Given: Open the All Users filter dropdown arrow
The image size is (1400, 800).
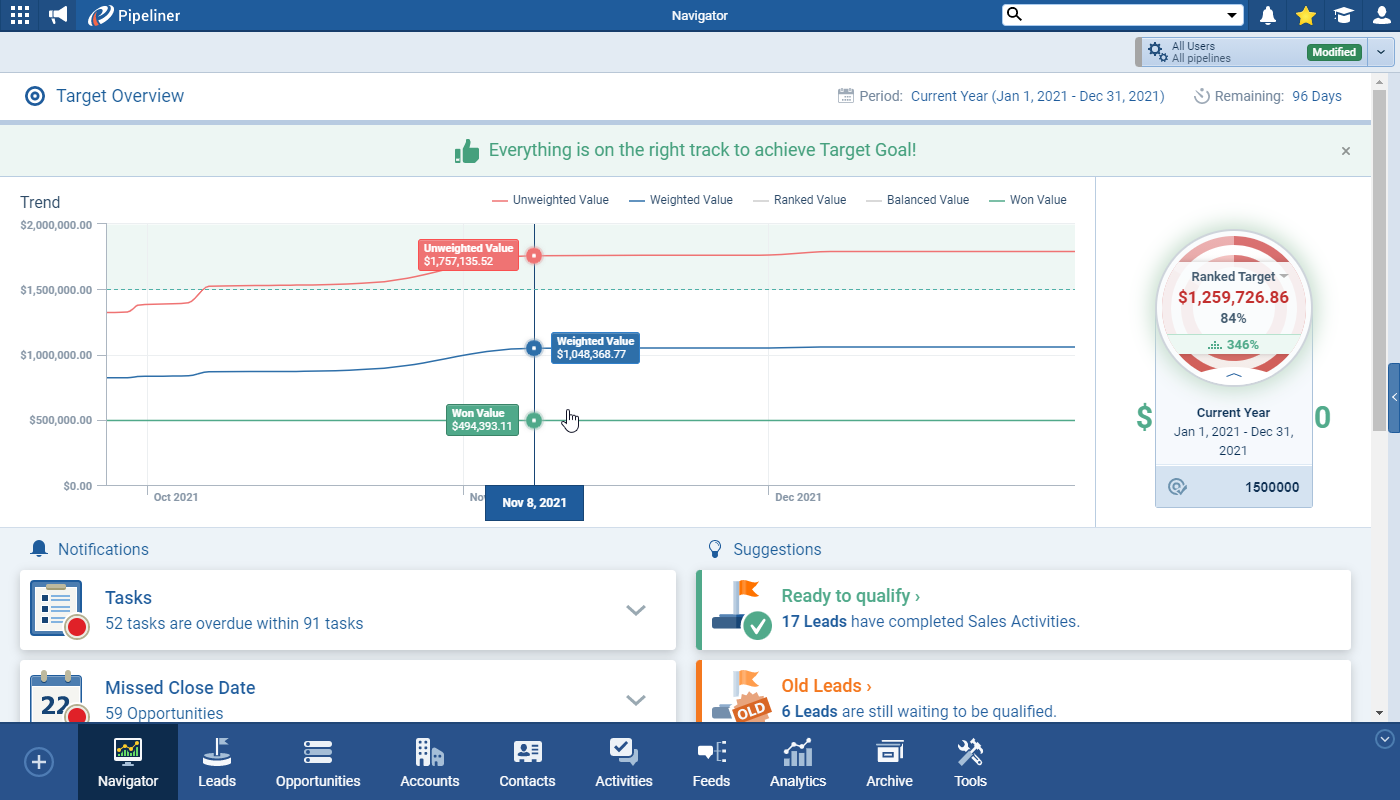Looking at the screenshot, I should click(x=1381, y=52).
